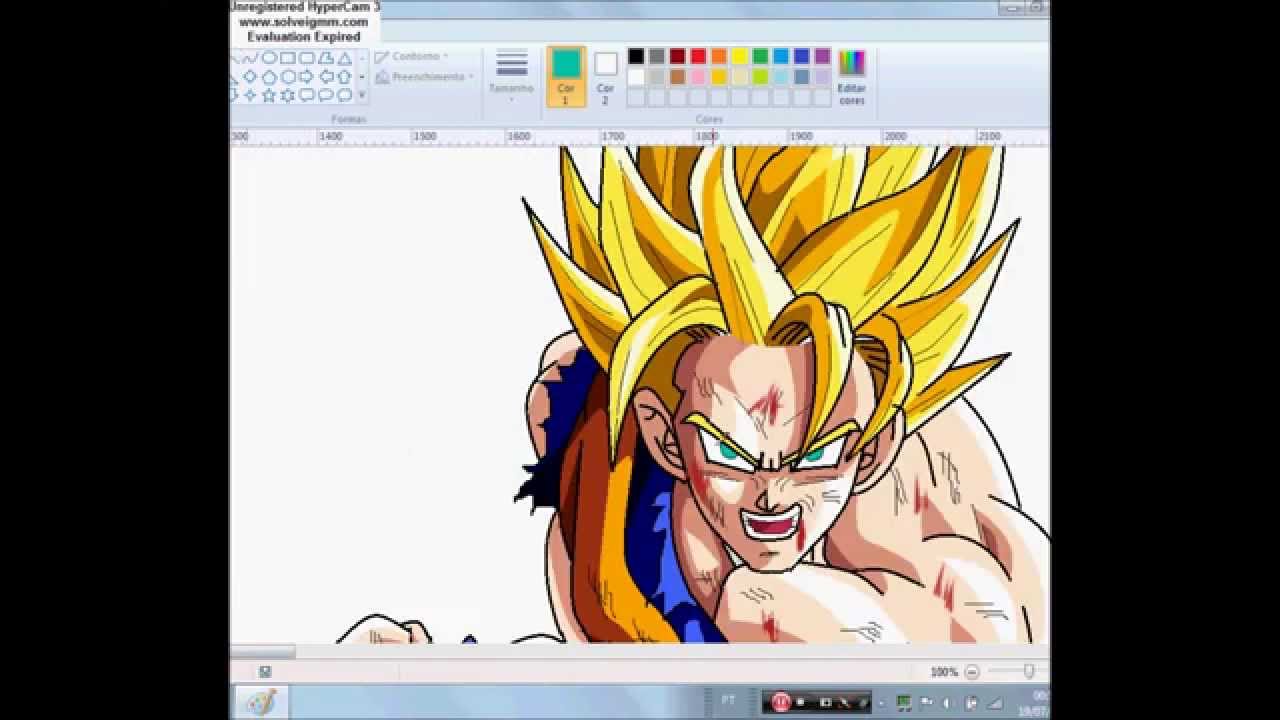The height and width of the screenshot is (720, 1280).
Task: Stop HyperCam recording from toolbar
Action: (801, 702)
